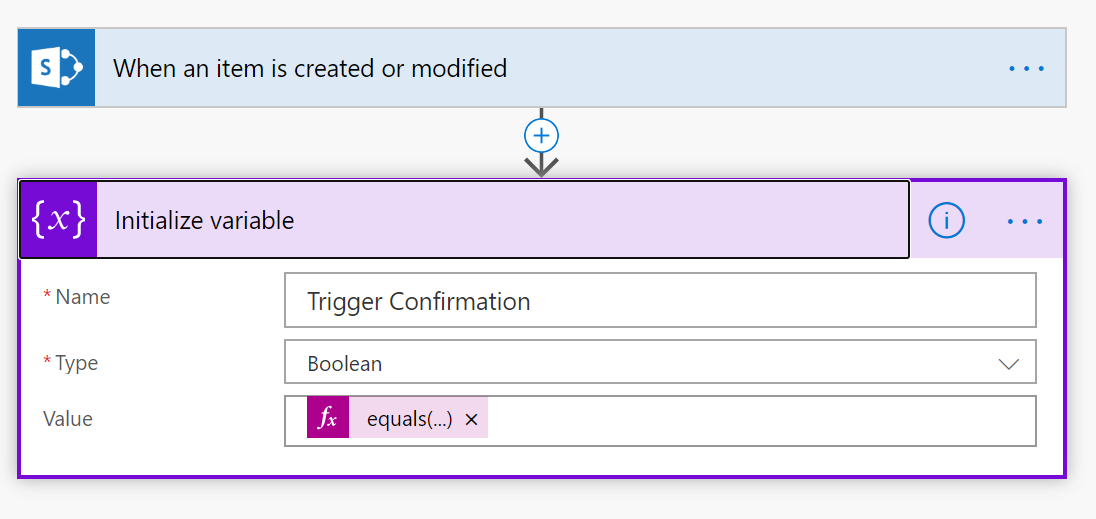Edit the equals(...) expression token
Viewport: 1096px width, 519px height.
(409, 420)
